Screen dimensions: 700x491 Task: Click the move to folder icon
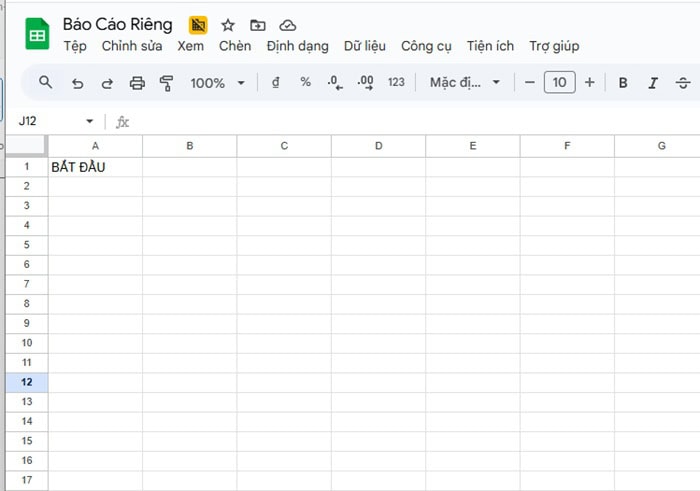pyautogui.click(x=258, y=25)
